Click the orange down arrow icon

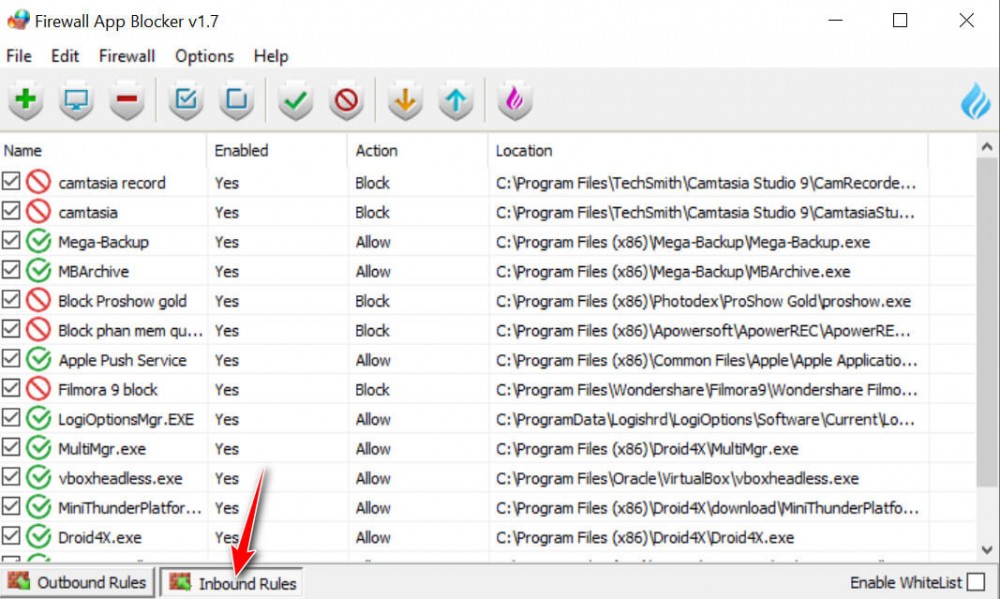[x=405, y=101]
